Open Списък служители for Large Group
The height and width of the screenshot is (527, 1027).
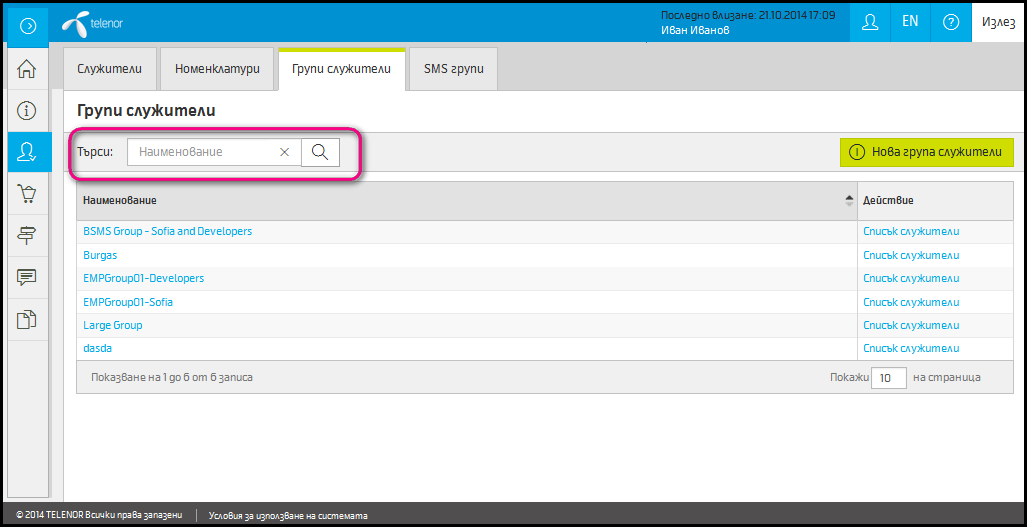(911, 325)
